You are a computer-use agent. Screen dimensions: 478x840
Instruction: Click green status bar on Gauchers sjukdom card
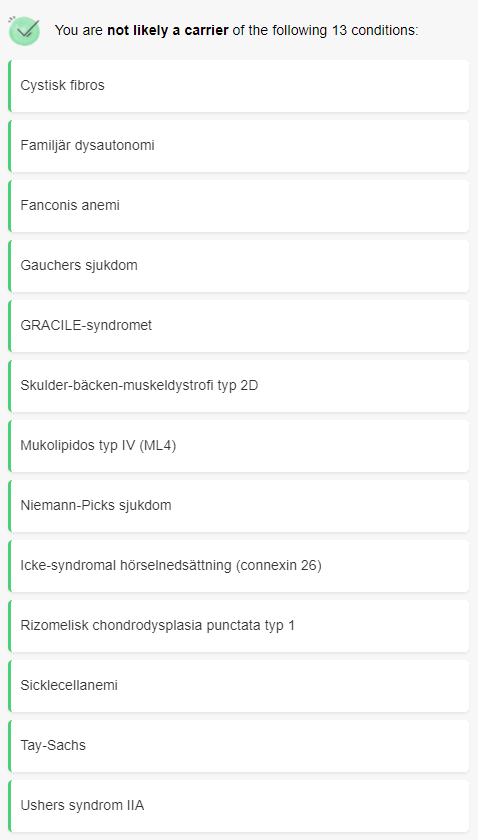coord(9,266)
